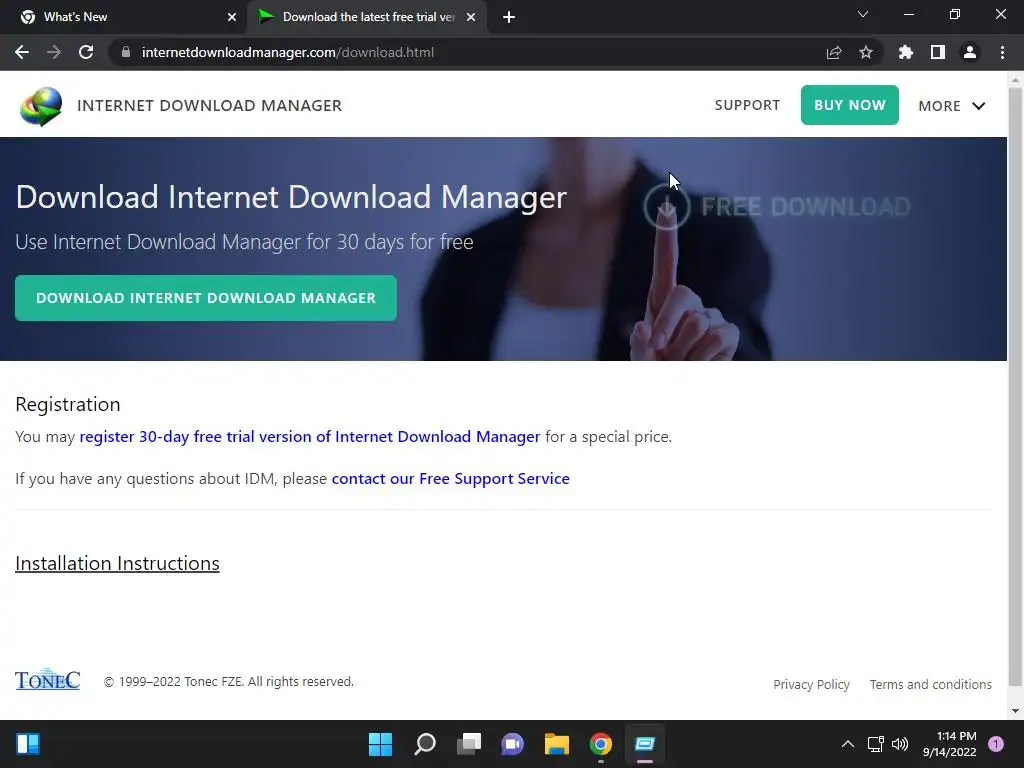This screenshot has width=1024, height=768.
Task: Open contact our Free Support Service link
Action: (451, 479)
